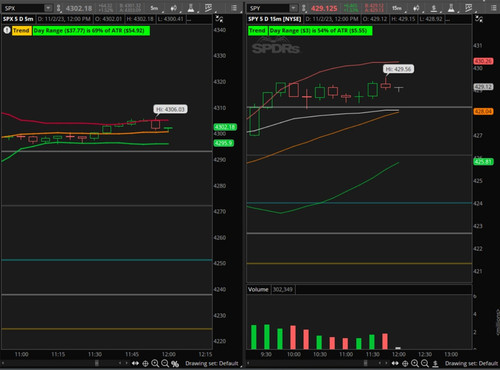
Task: Toggle SPX chart cursor sync icon
Action: coord(219,19)
